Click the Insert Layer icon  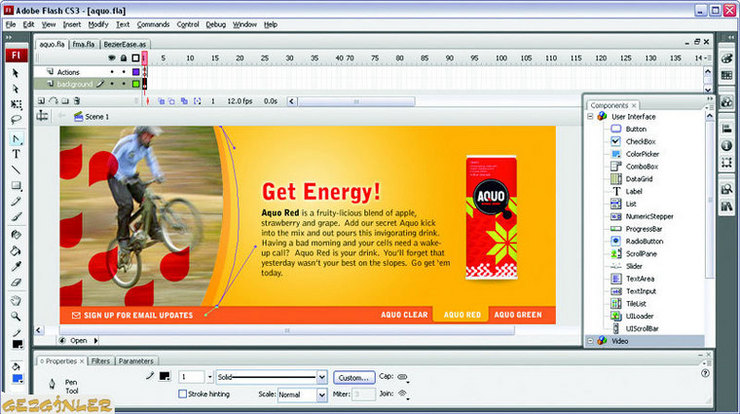[42, 101]
